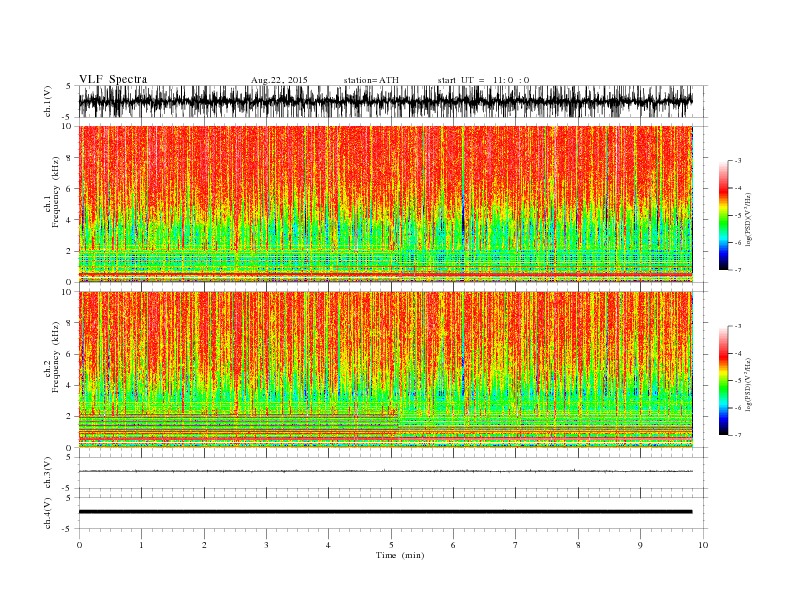
Task: Click the log(PSD) label beside the ch.2 color bar
Action: pyautogui.click(x=748, y=384)
